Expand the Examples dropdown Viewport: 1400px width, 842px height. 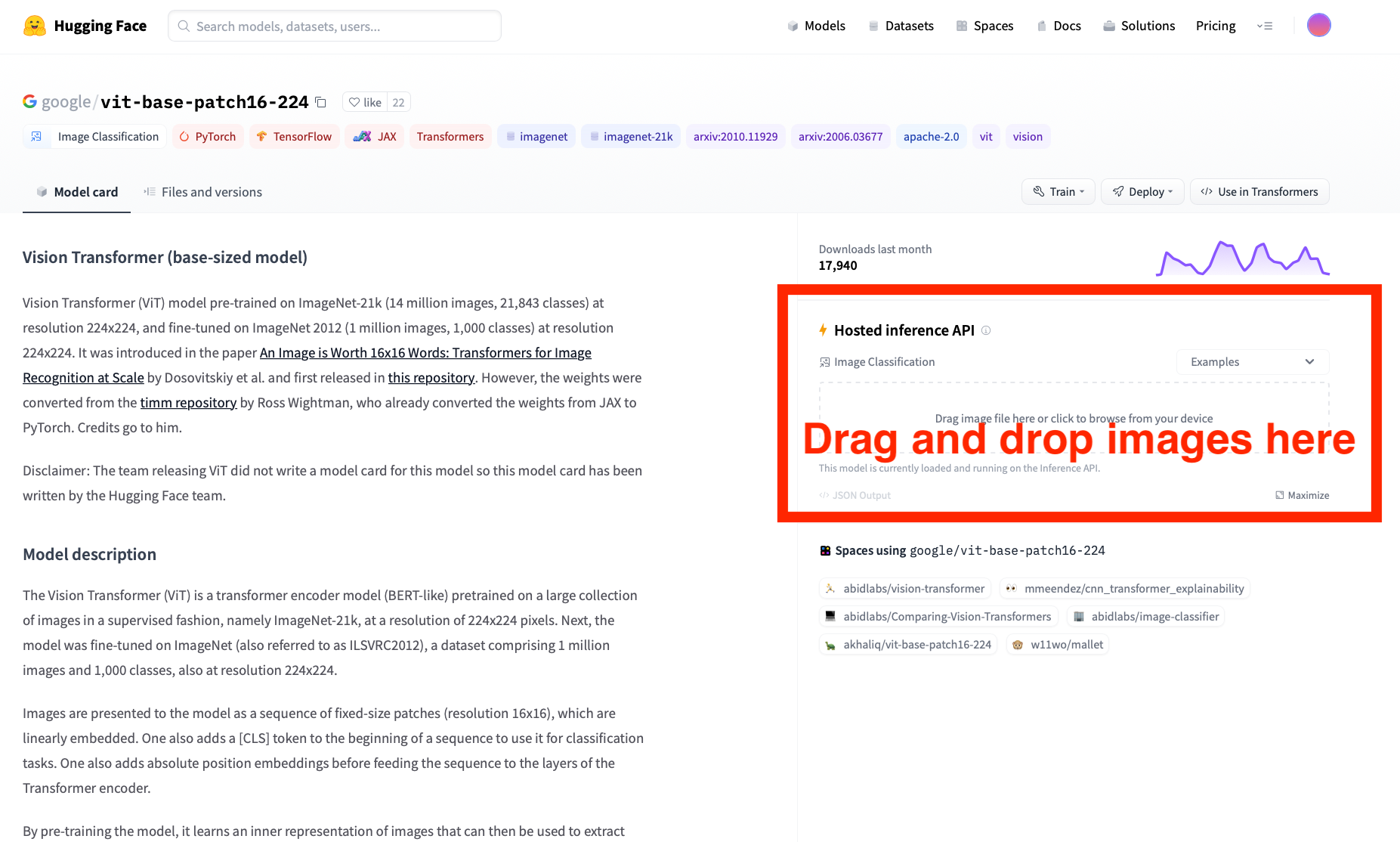pos(1252,362)
